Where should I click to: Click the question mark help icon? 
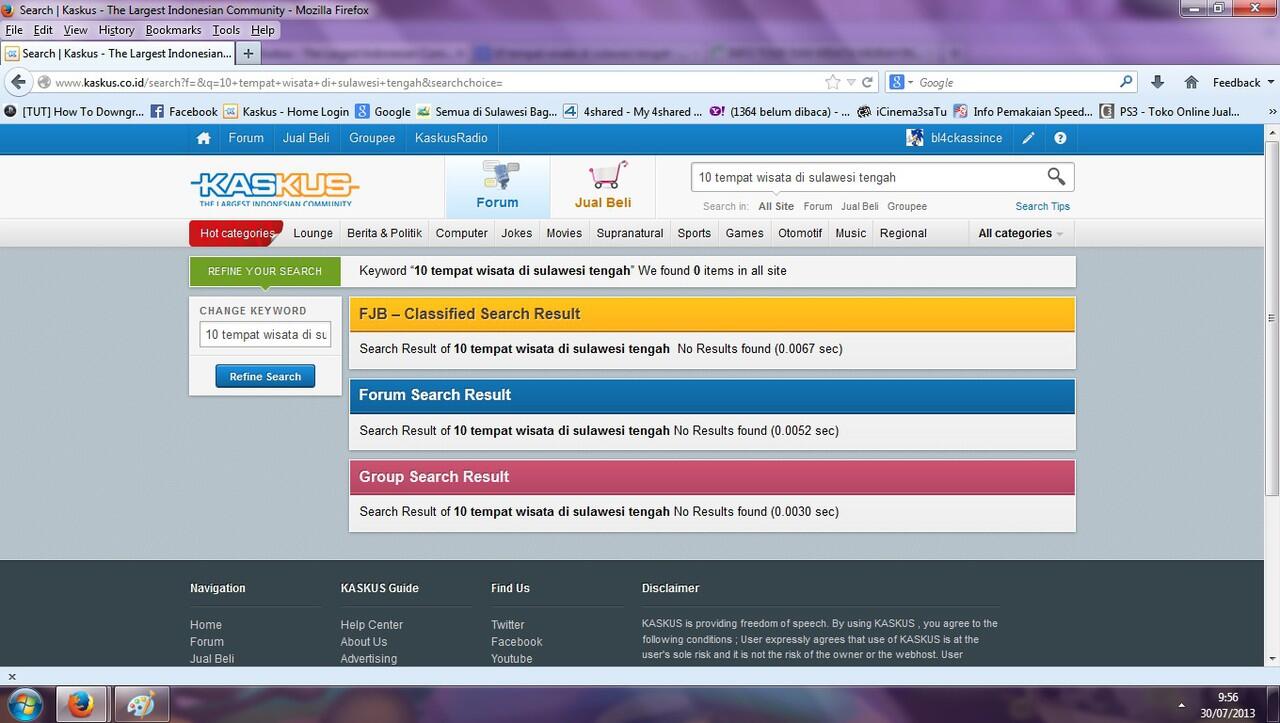coord(1060,138)
